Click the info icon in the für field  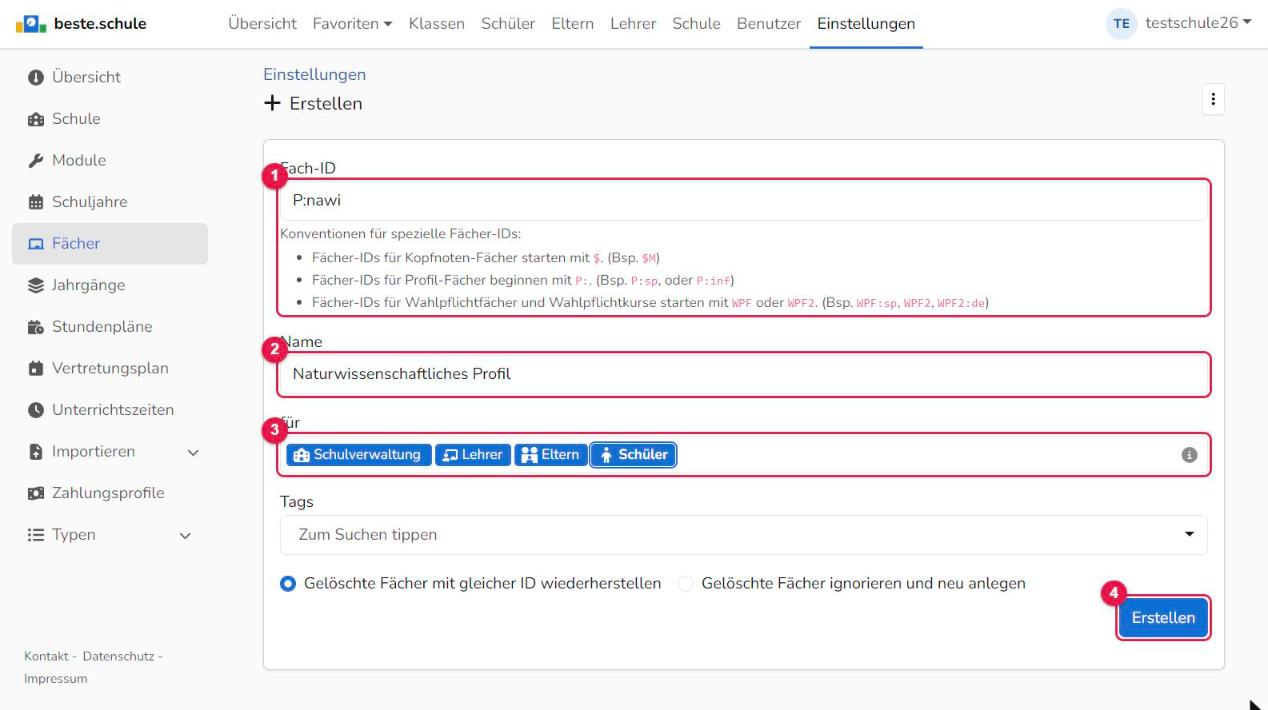(1190, 455)
